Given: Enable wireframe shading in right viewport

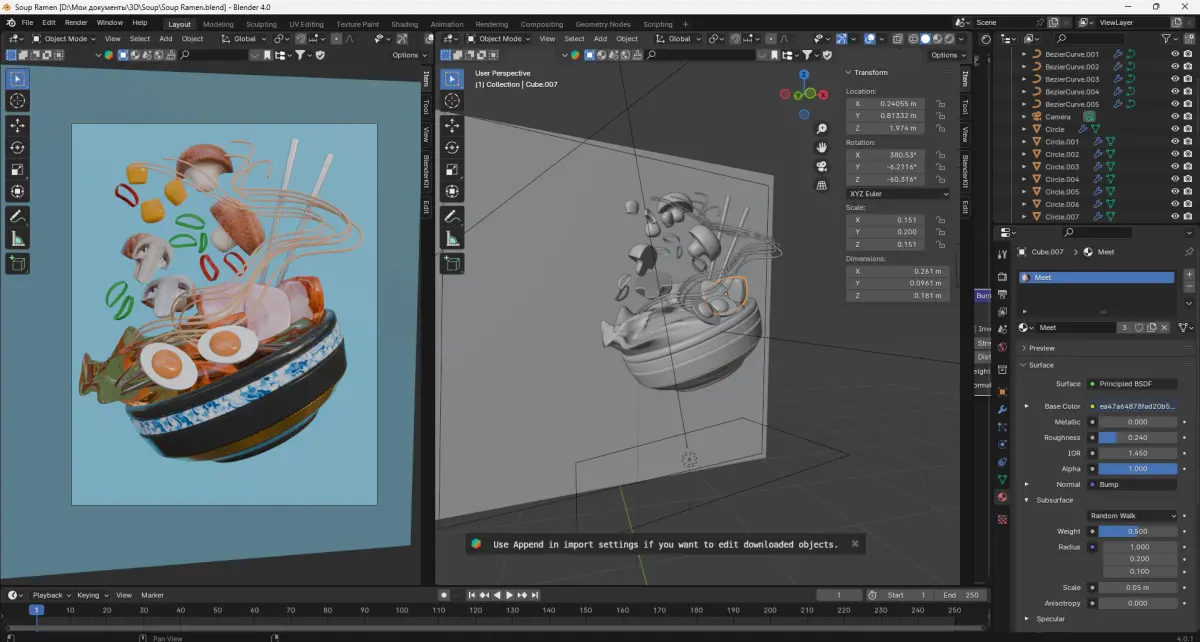Looking at the screenshot, I should pyautogui.click(x=912, y=39).
